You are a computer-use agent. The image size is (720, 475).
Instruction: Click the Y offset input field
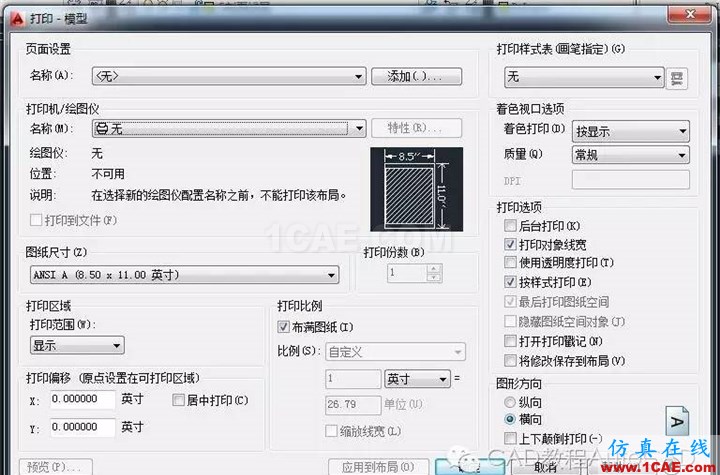point(83,427)
